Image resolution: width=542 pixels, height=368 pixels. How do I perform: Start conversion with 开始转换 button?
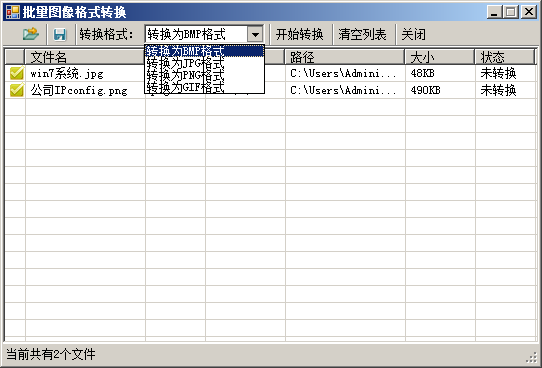click(x=300, y=34)
